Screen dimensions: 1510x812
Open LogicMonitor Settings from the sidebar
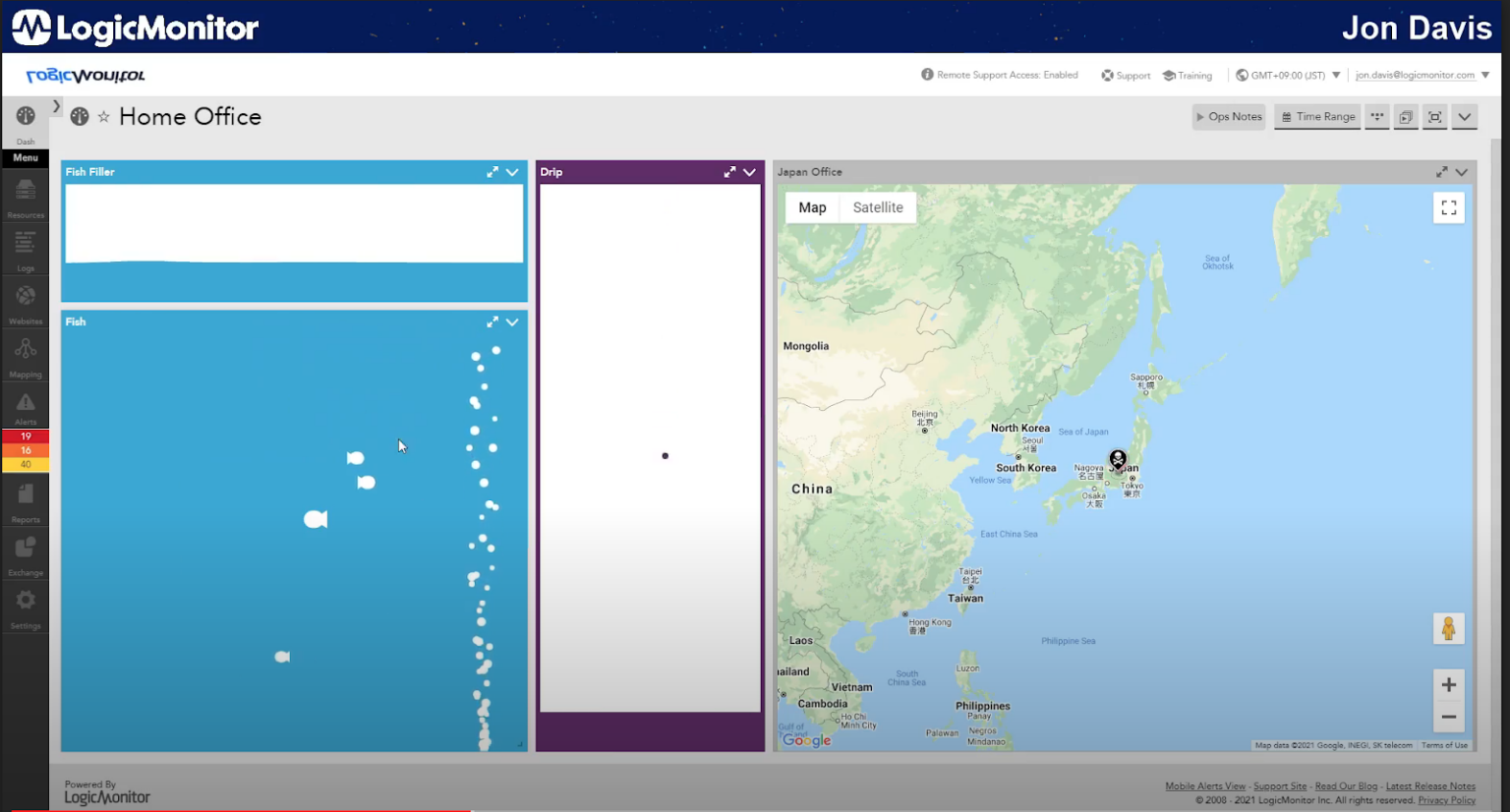click(25, 607)
